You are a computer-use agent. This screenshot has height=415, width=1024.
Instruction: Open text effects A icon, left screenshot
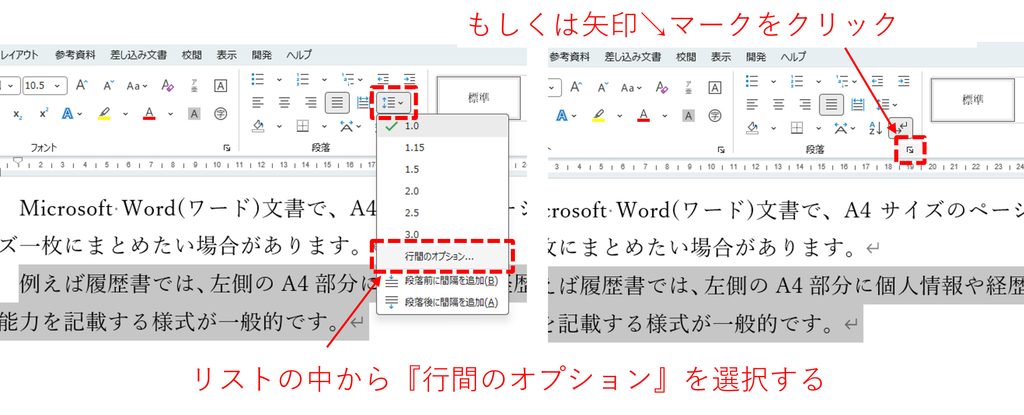point(67,114)
